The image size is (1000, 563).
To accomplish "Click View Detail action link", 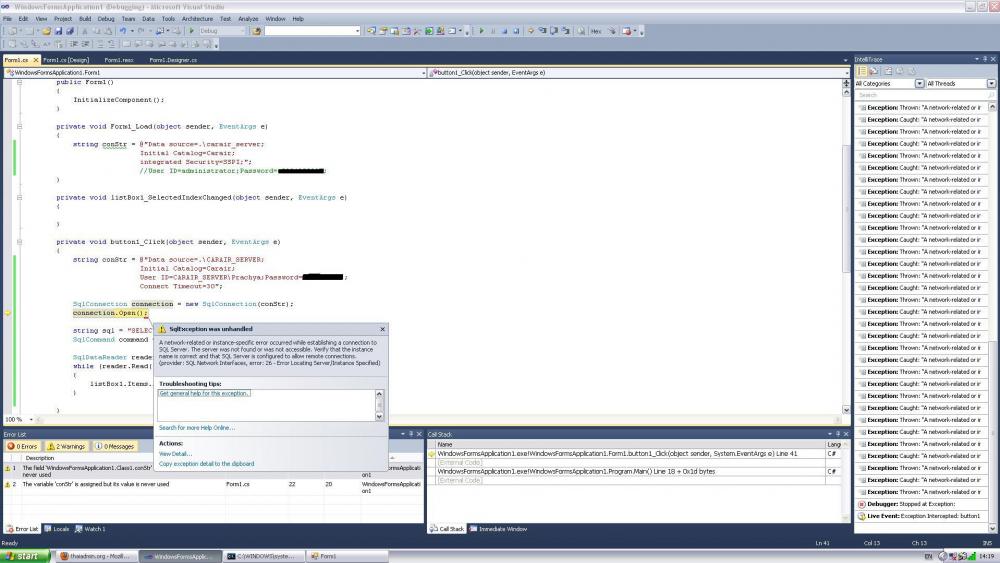I will pos(175,454).
